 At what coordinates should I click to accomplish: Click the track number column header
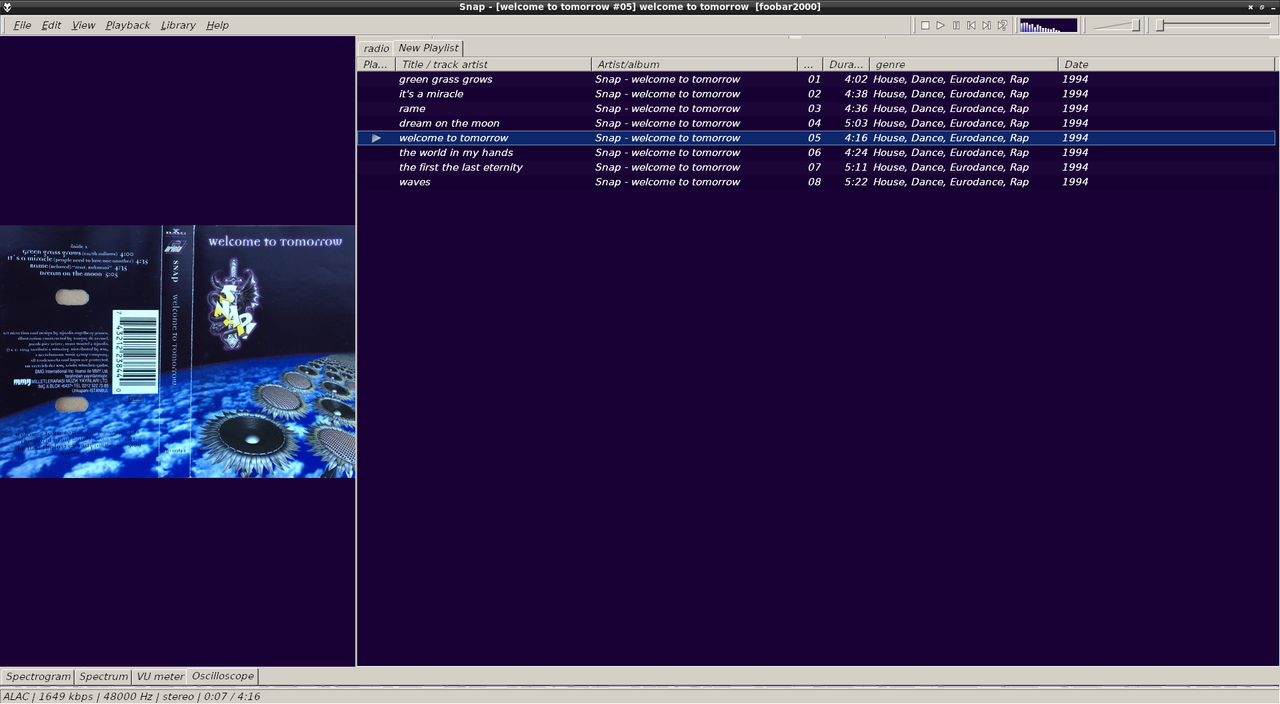pyautogui.click(x=811, y=64)
